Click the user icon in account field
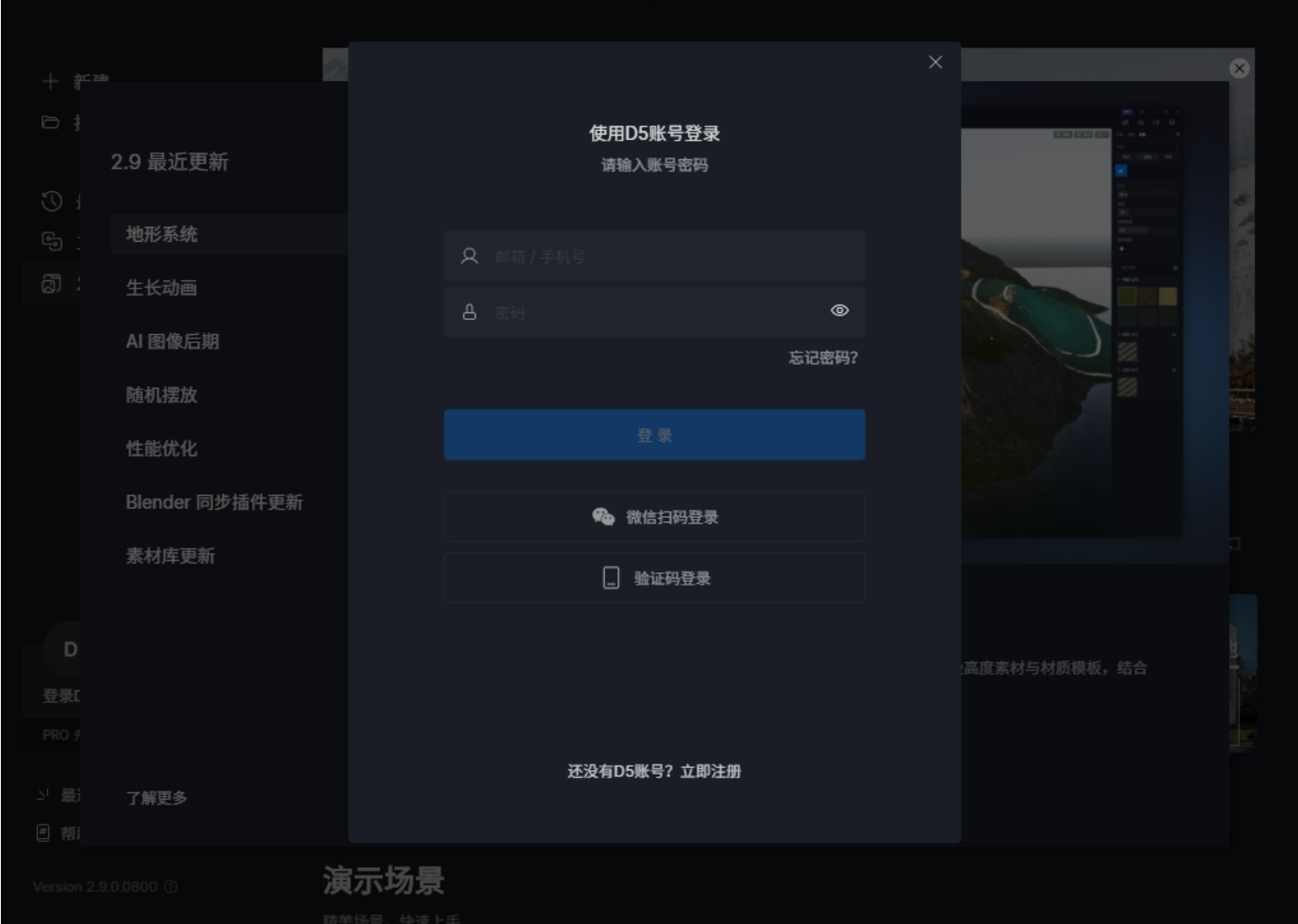1298x924 pixels. tap(470, 256)
